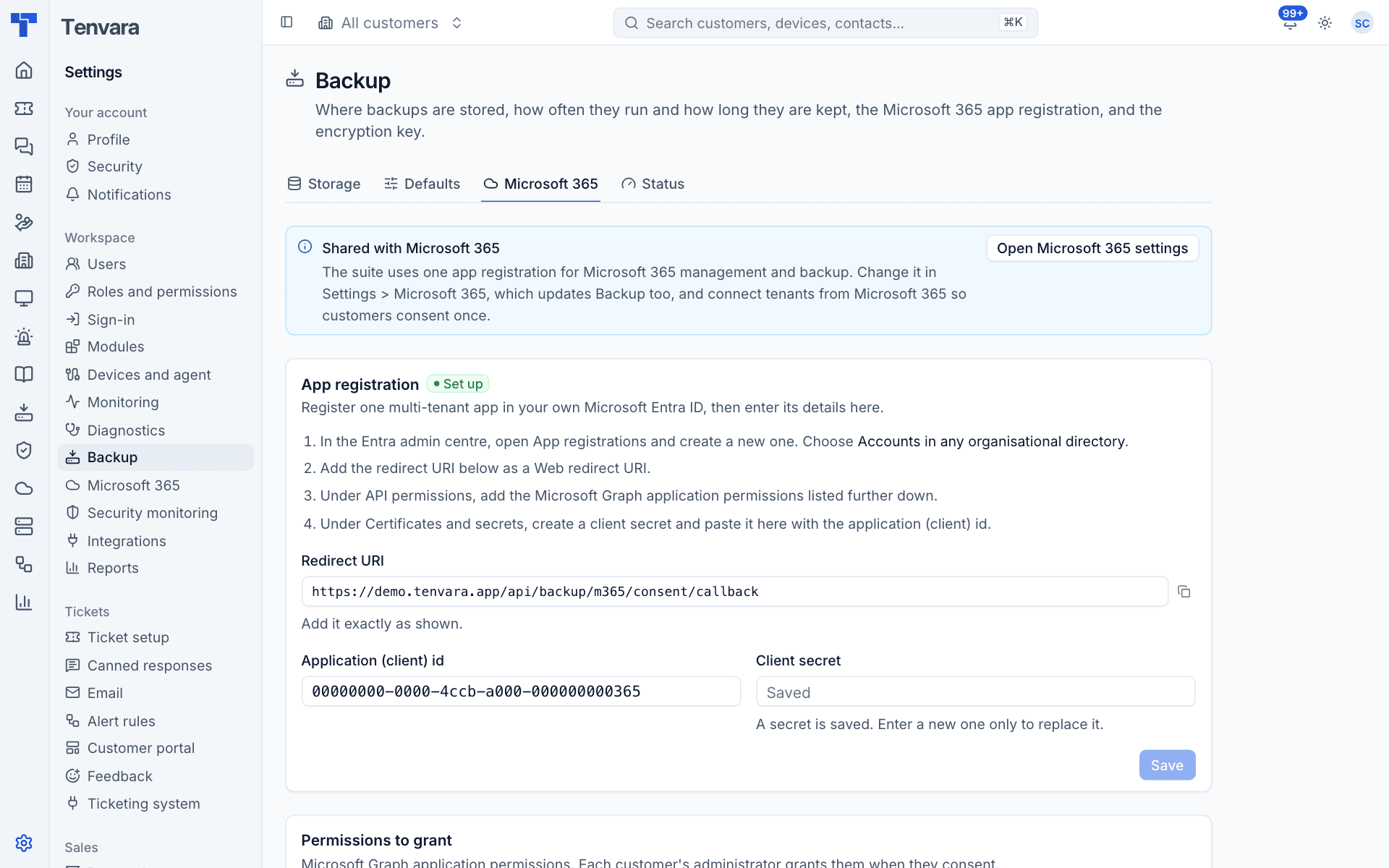Open Ticket setup

[x=156, y=637]
